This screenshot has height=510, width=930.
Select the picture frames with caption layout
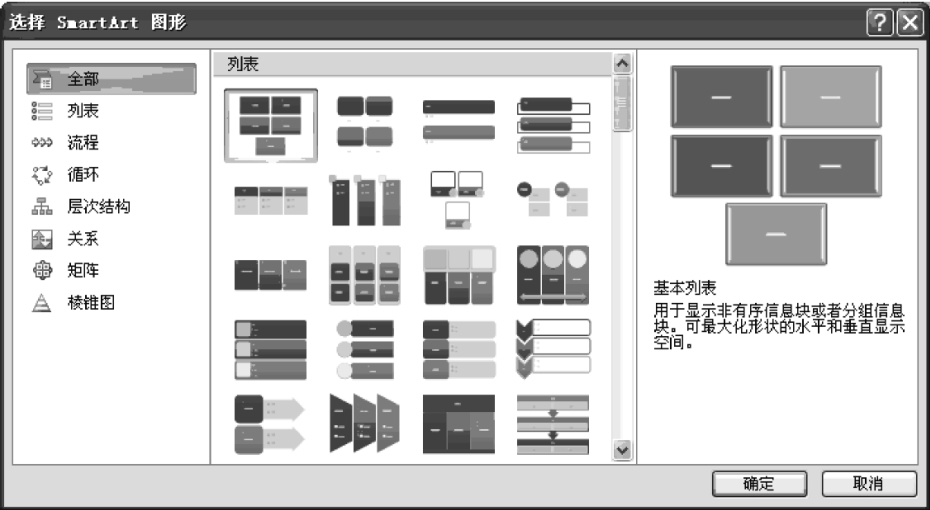tap(457, 200)
